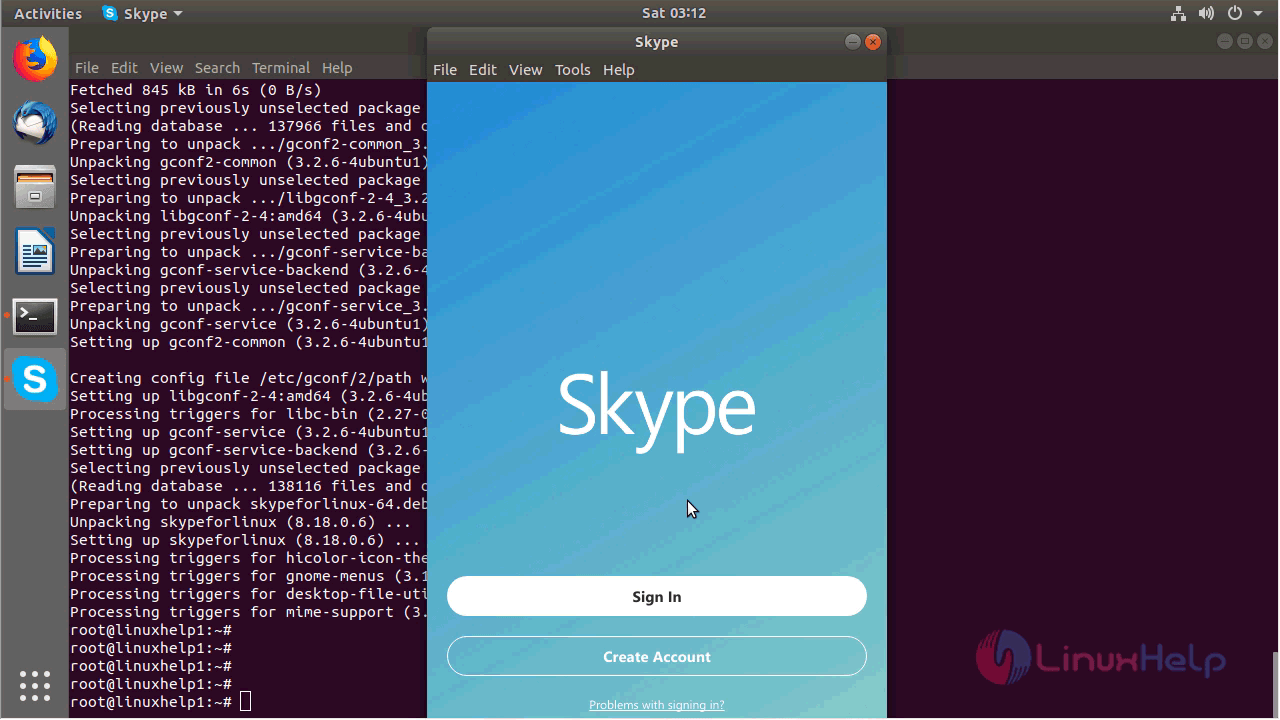Open Skype's Help menu

pos(619,70)
